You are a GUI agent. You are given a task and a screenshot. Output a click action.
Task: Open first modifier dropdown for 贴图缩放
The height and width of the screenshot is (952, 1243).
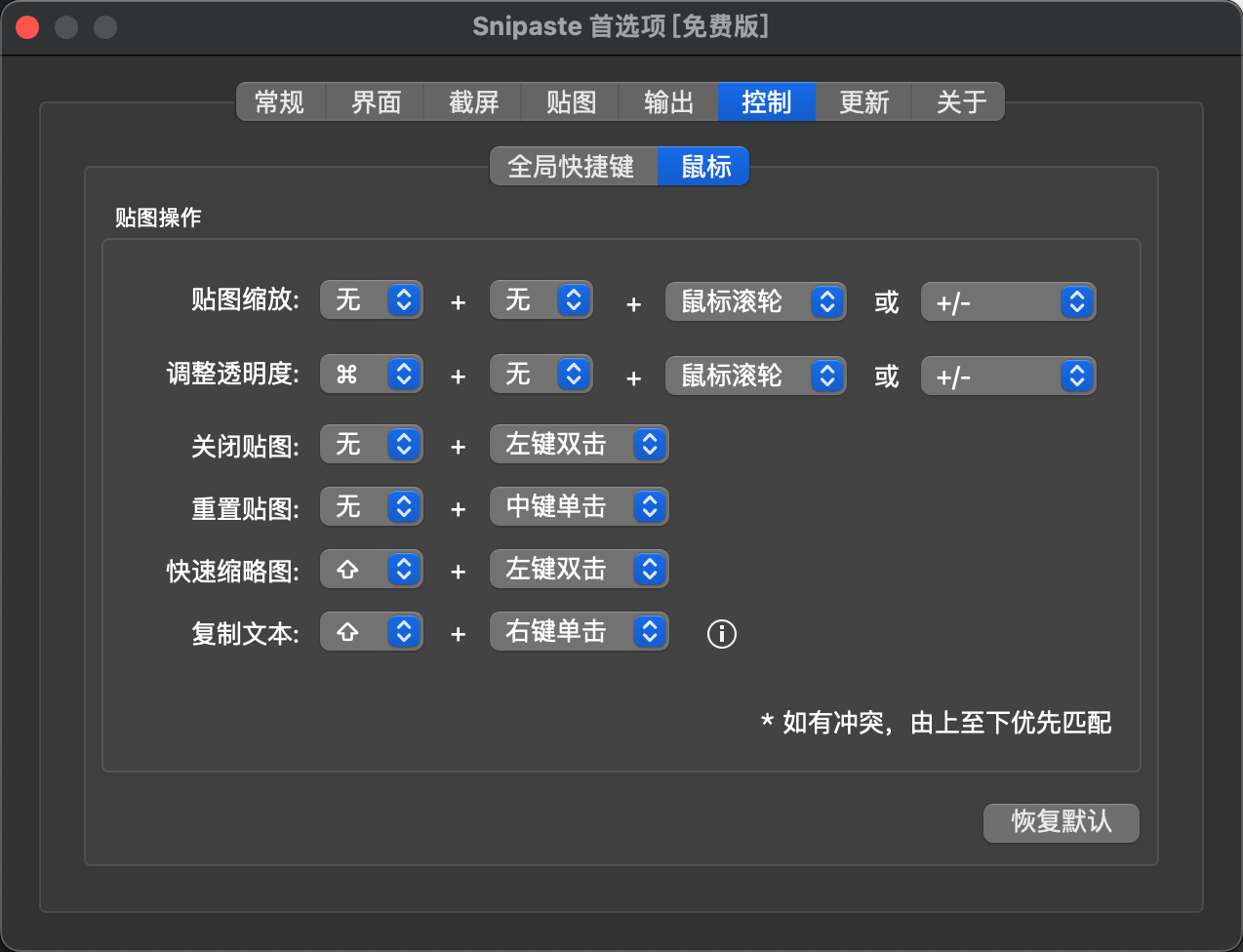click(x=372, y=300)
